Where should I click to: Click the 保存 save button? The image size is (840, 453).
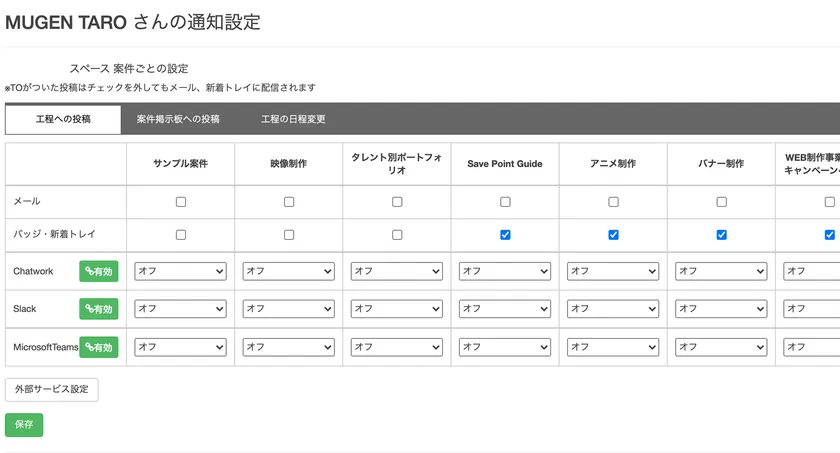tap(24, 425)
